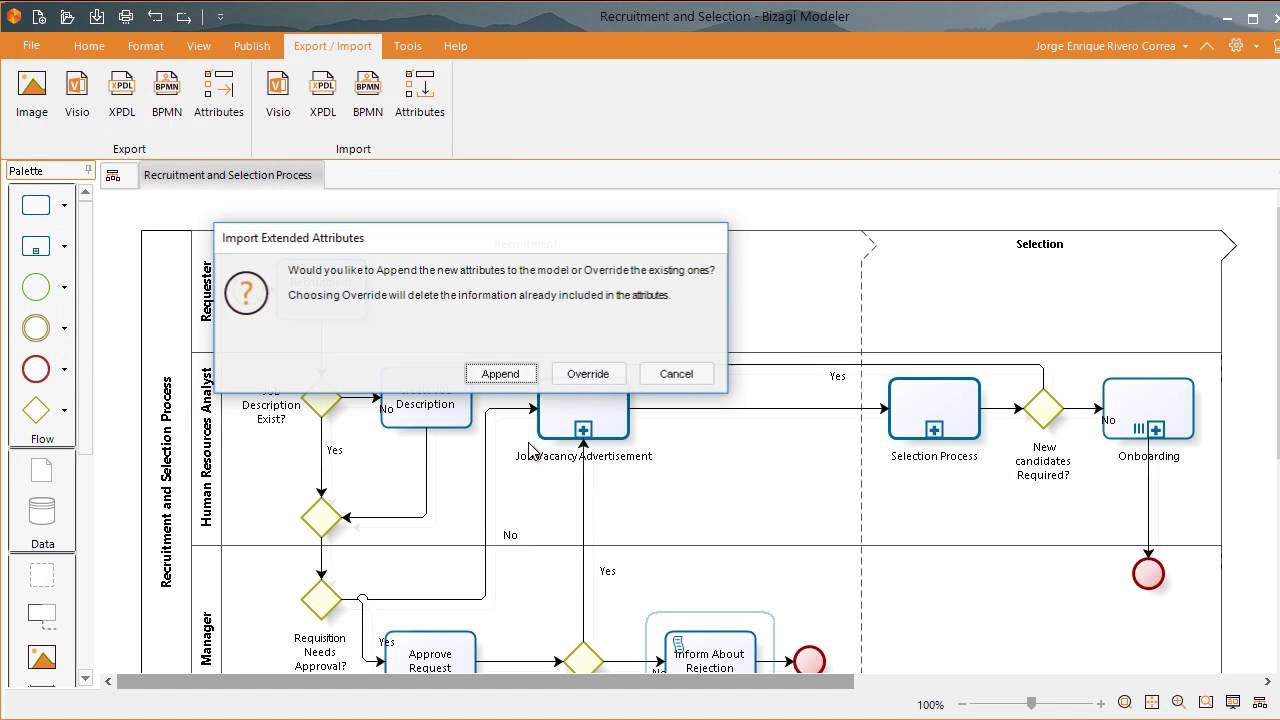Open the Intermediate event dropdown arrow
This screenshot has height=720, width=1280.
click(64, 329)
